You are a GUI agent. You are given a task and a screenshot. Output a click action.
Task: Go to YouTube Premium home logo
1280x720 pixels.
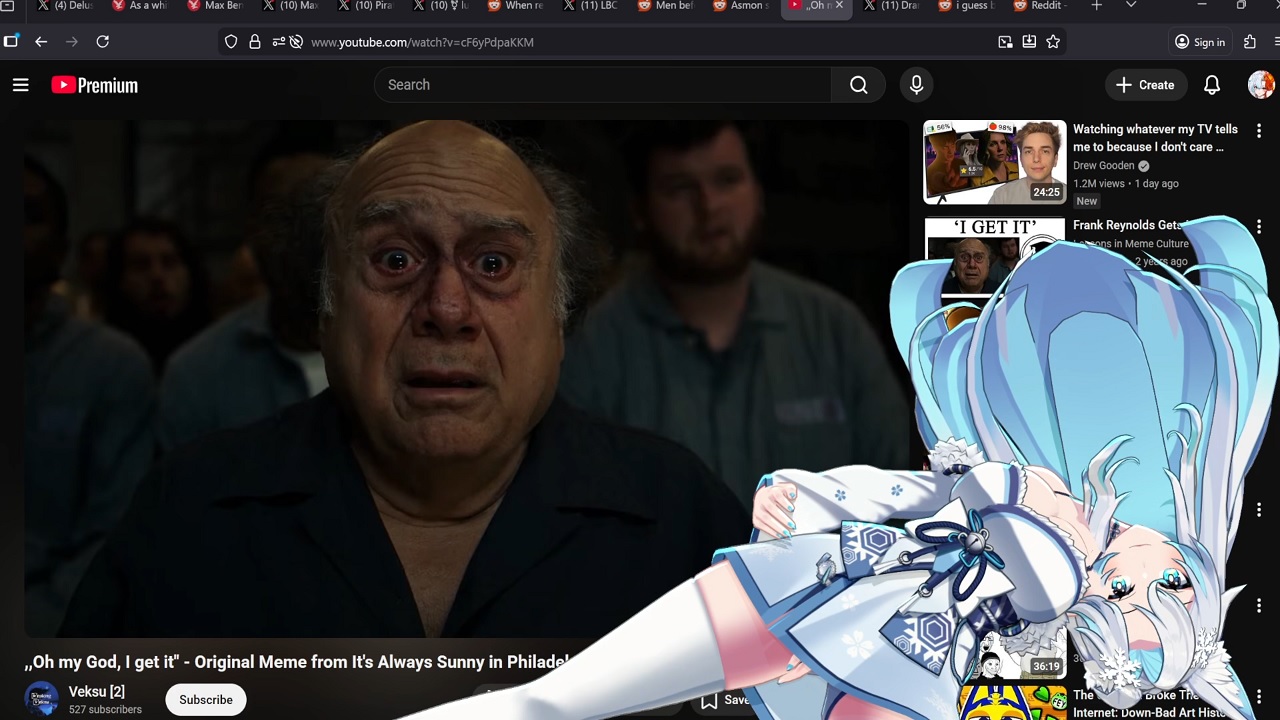pyautogui.click(x=95, y=85)
